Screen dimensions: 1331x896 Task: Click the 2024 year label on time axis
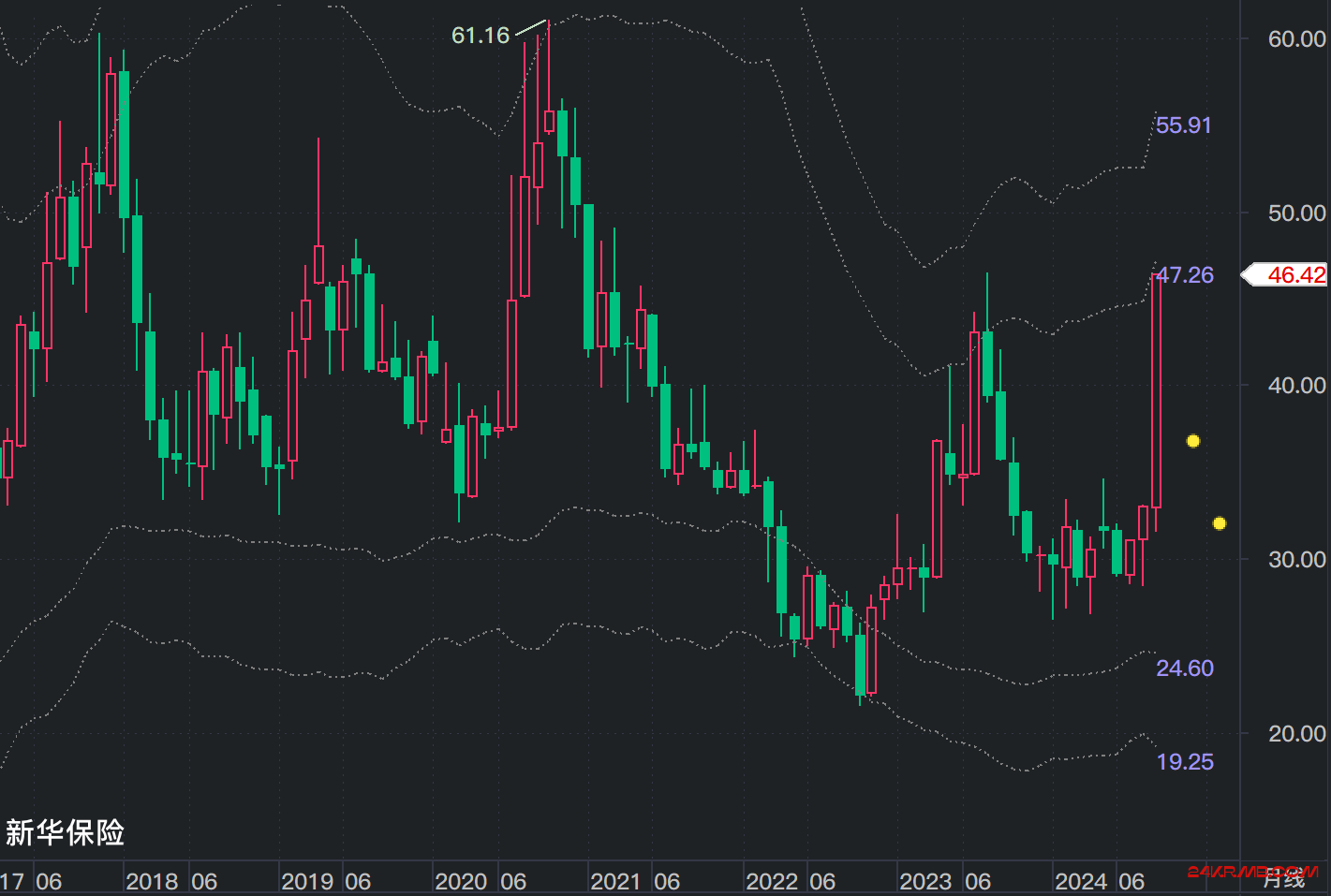[1081, 882]
